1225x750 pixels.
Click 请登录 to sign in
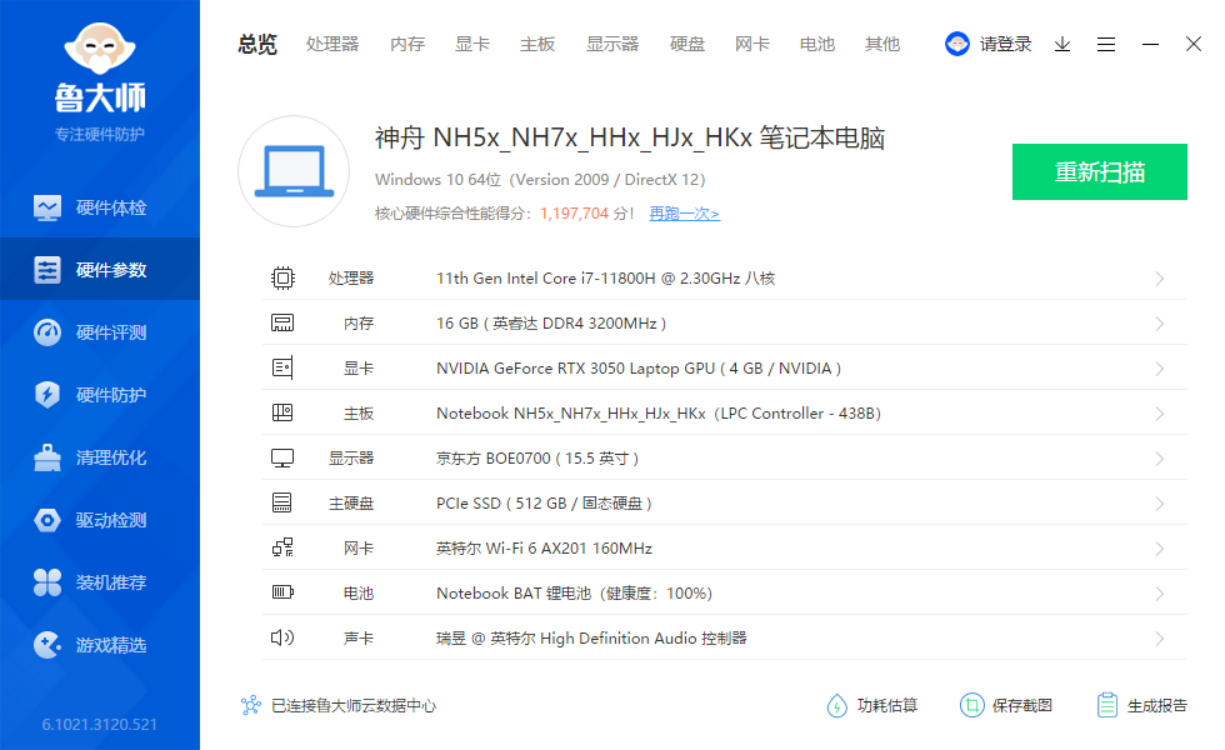(x=1005, y=44)
